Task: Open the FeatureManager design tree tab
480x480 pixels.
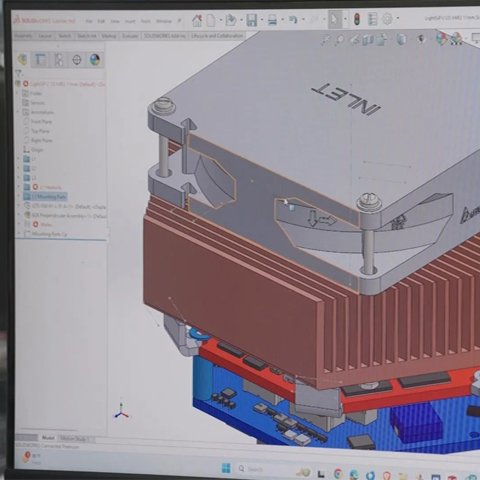Action: (x=23, y=60)
